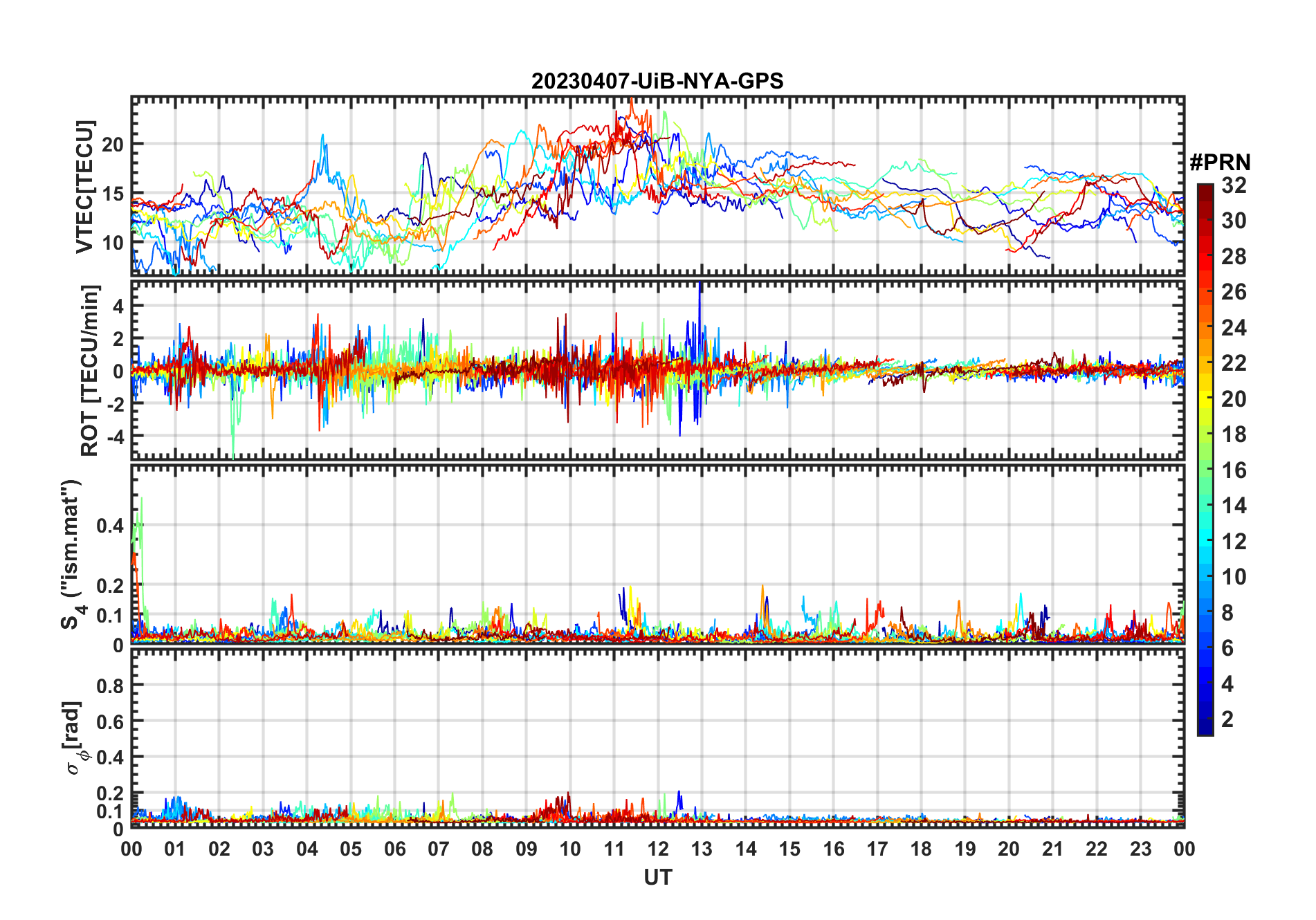
Task: Click the S4 ("ism.mat") y-axis label
Action: click(72, 554)
